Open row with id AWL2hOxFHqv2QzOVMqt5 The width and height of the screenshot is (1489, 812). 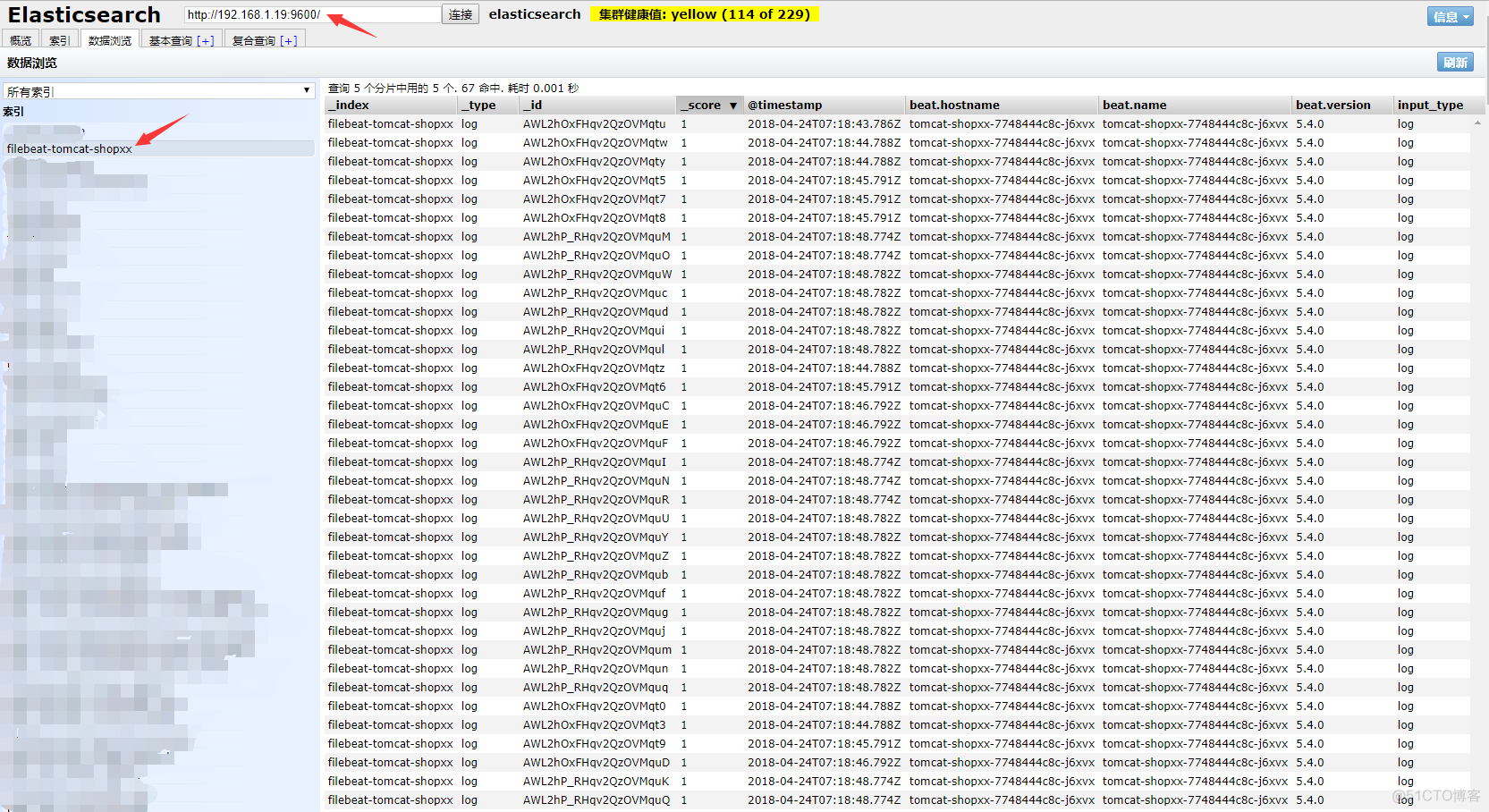[898, 181]
